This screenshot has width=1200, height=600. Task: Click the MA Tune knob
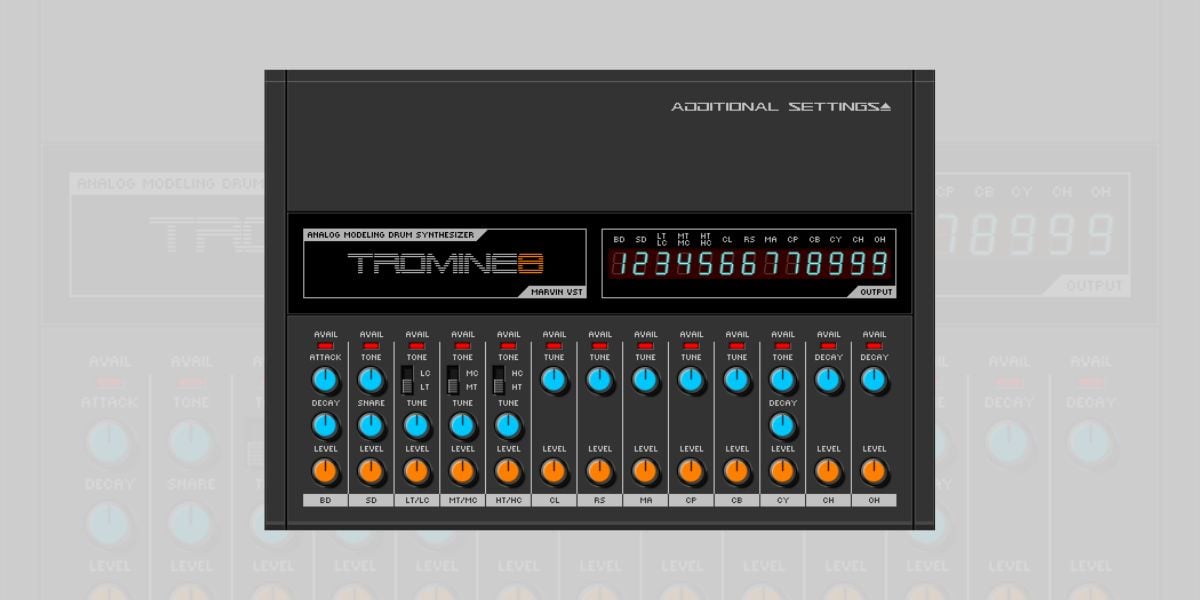[645, 380]
